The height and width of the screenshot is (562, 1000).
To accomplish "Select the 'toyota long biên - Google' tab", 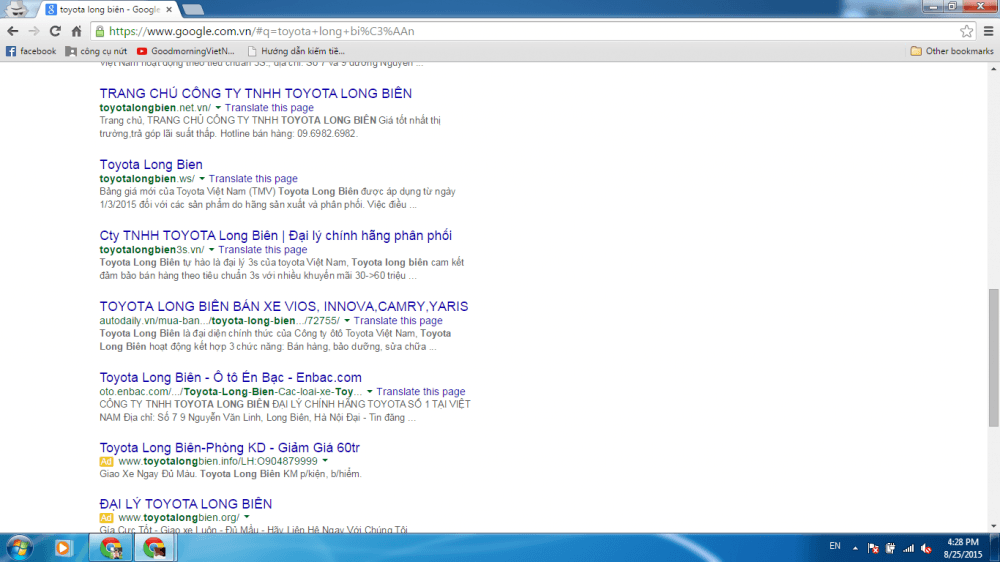I will (108, 10).
